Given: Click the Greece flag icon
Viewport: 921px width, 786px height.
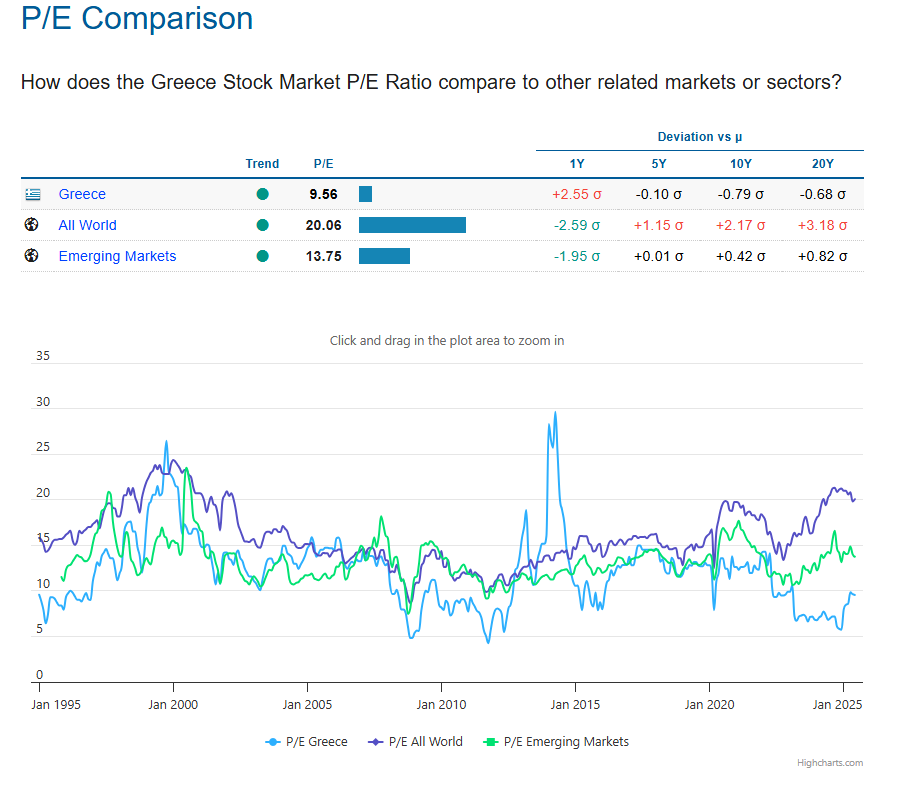Looking at the screenshot, I should [33, 195].
